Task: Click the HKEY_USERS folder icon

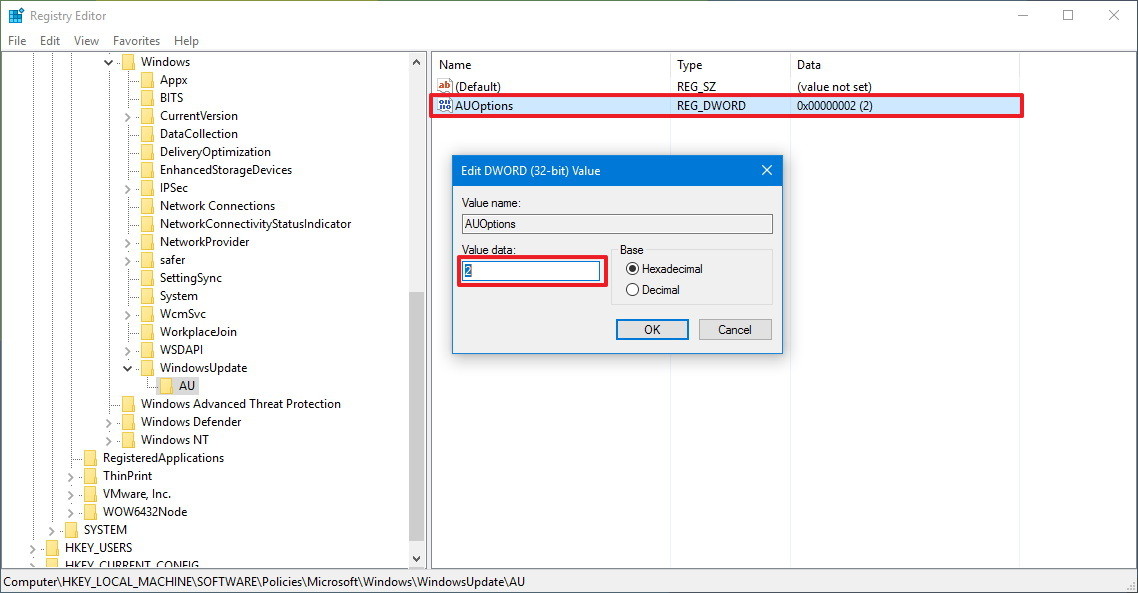Action: pos(52,548)
